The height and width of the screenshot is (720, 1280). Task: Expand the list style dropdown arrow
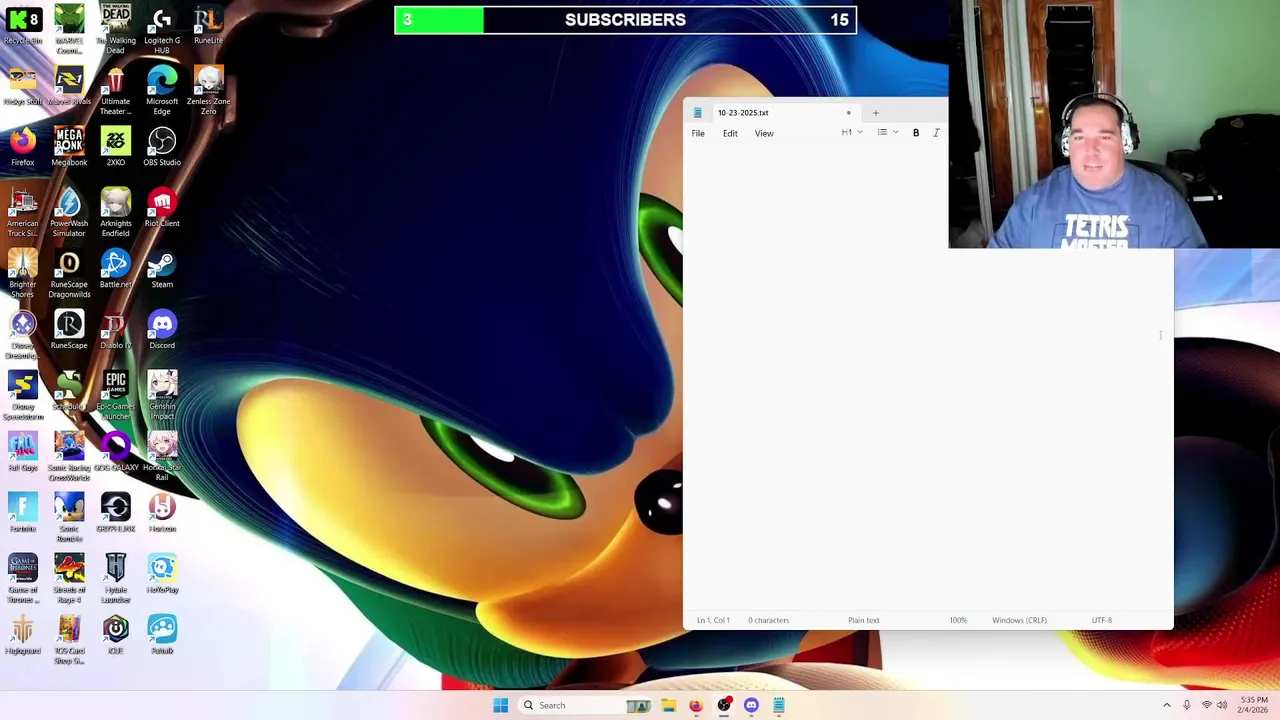pos(895,133)
